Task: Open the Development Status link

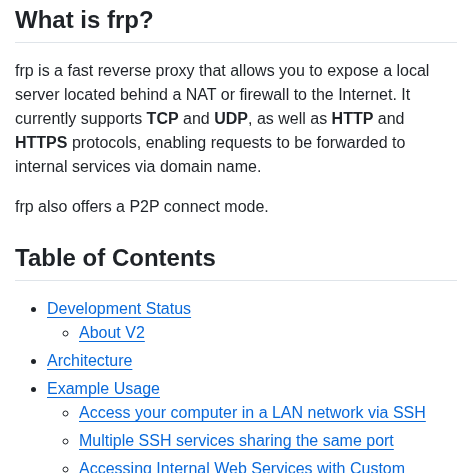Action: [119, 308]
